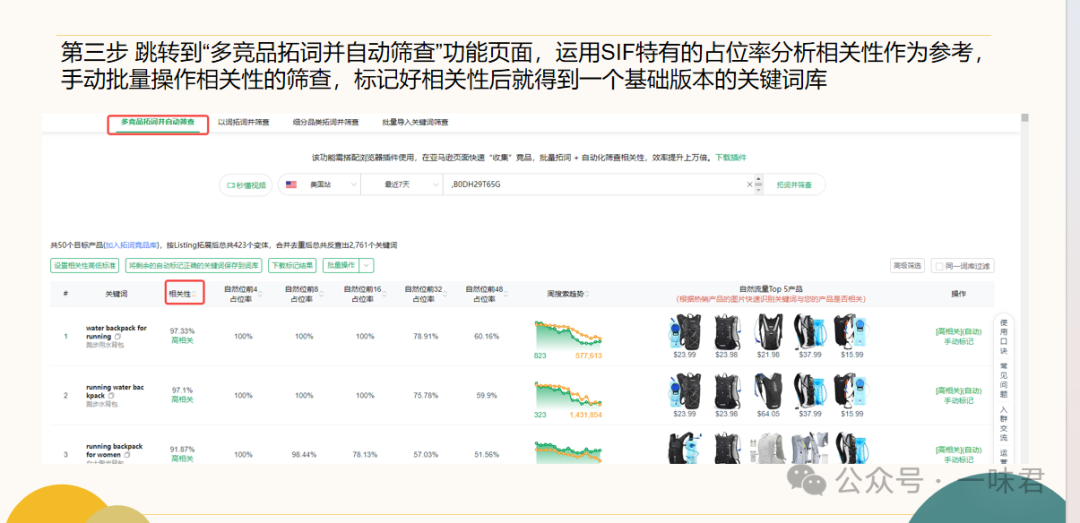The width and height of the screenshot is (1080, 523).
Task: Select the 98.44% cell in row 3
Action: click(304, 455)
